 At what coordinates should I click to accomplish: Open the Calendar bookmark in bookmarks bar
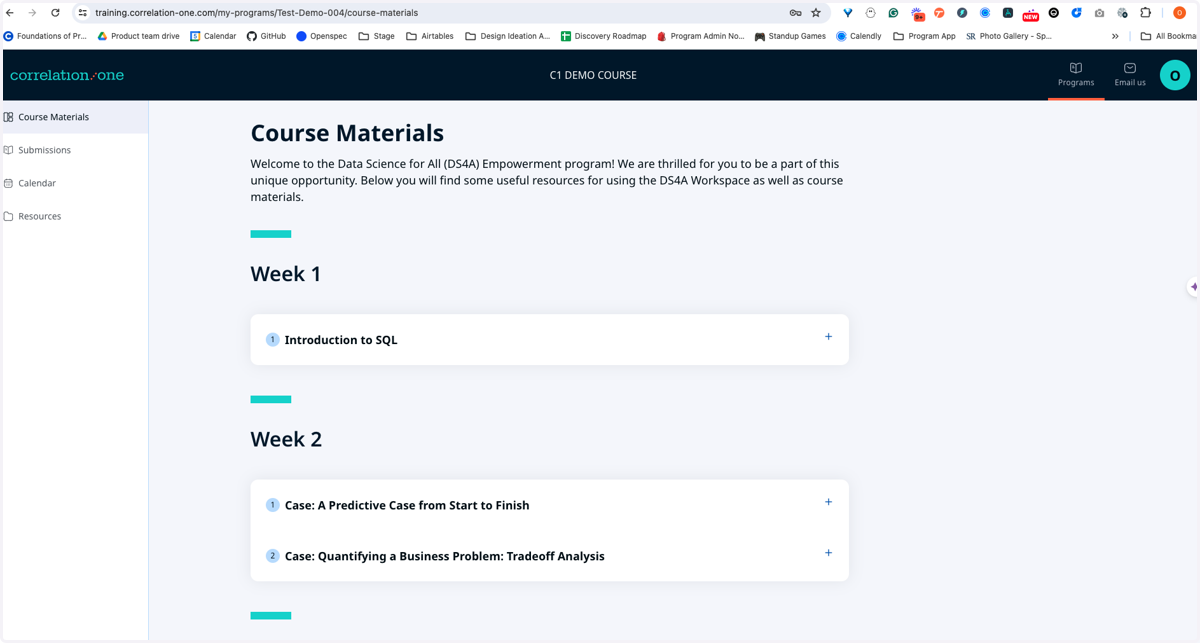[x=213, y=36]
